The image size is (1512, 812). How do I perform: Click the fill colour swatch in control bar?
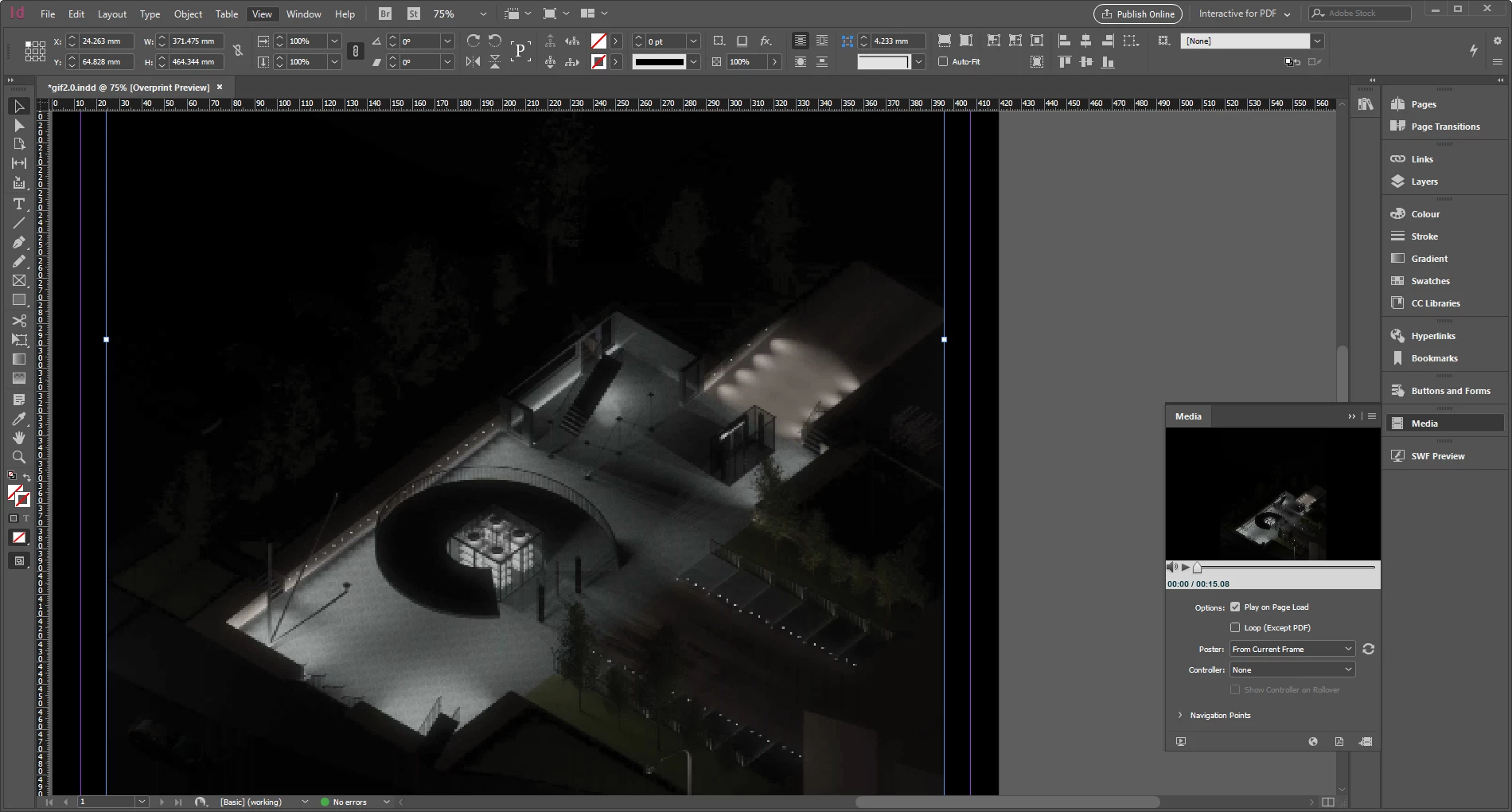[599, 41]
